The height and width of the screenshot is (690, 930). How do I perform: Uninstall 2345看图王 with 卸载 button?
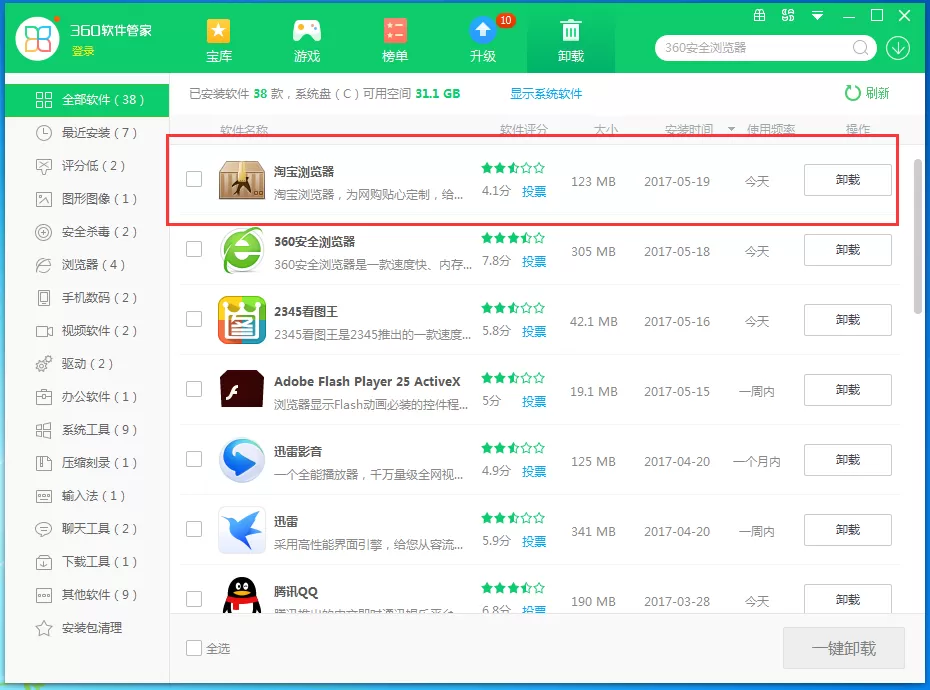(x=848, y=320)
